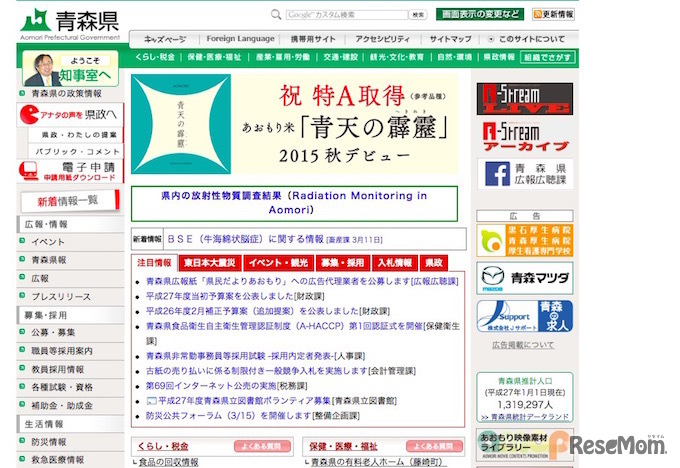This screenshot has height=468, width=680.
Task: Open イベント sidebar link
Action: point(48,242)
